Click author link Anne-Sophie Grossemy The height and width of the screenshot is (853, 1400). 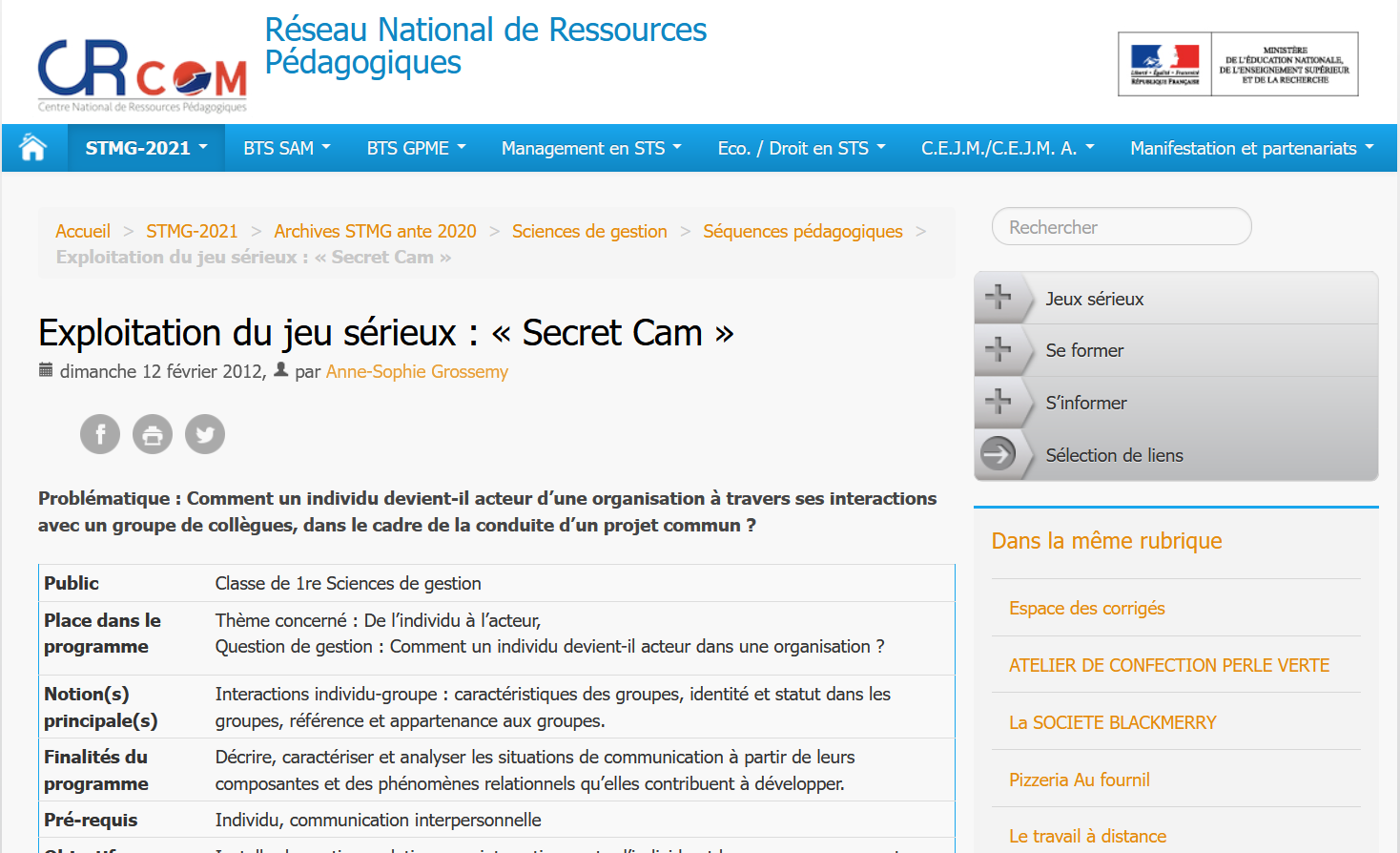point(417,371)
